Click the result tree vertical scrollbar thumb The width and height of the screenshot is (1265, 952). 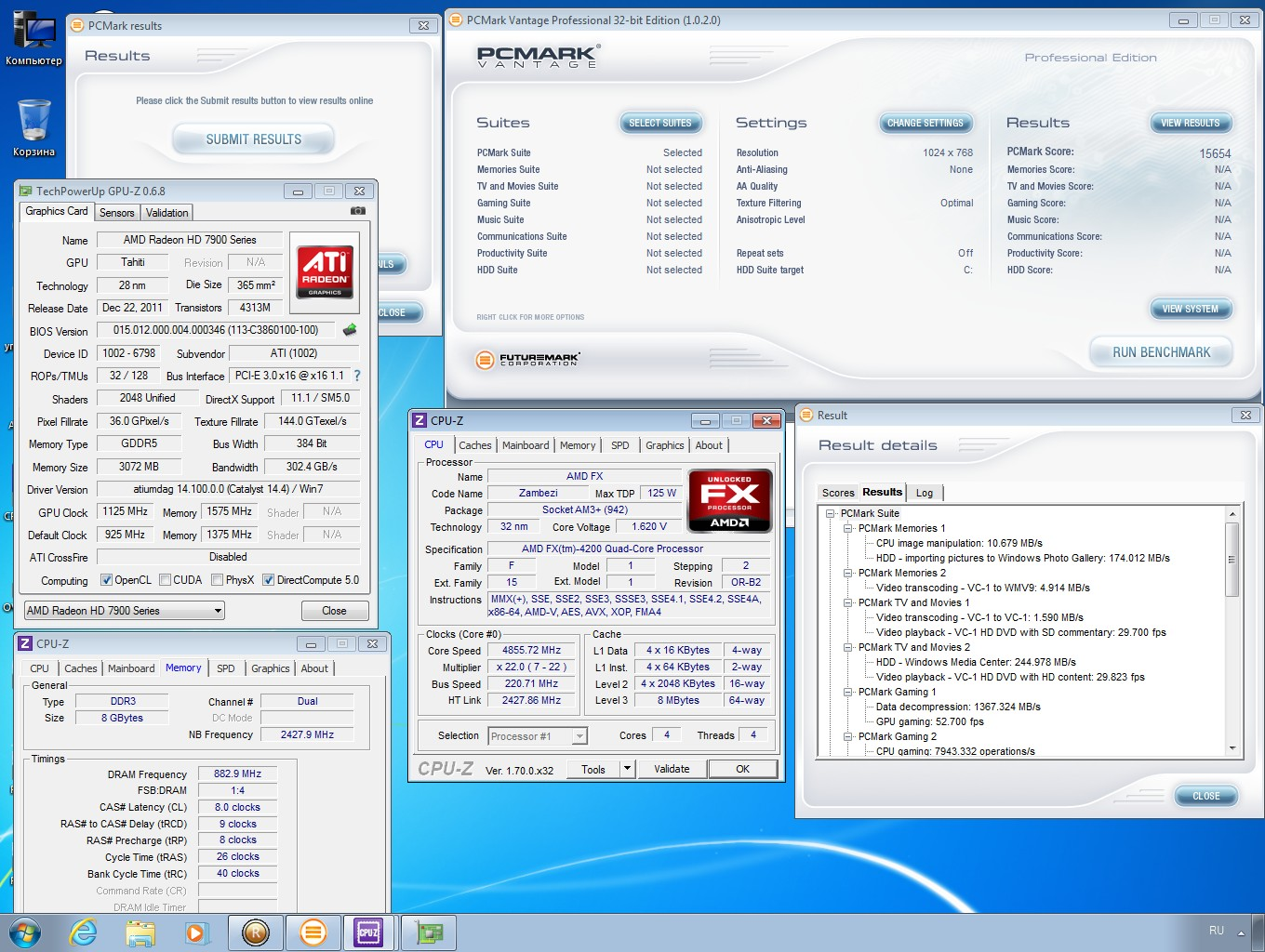click(x=1232, y=559)
